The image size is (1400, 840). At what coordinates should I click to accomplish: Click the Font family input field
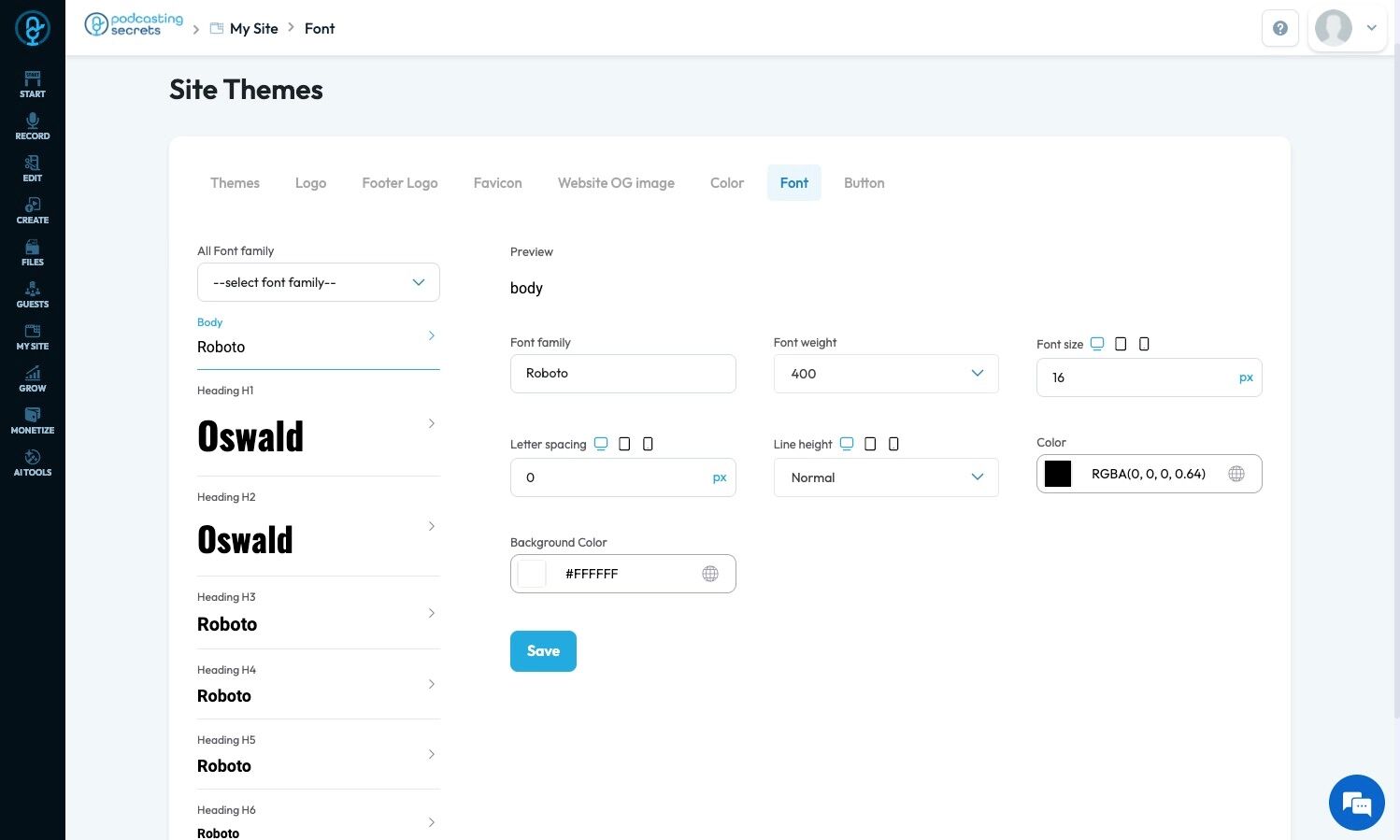click(x=623, y=374)
